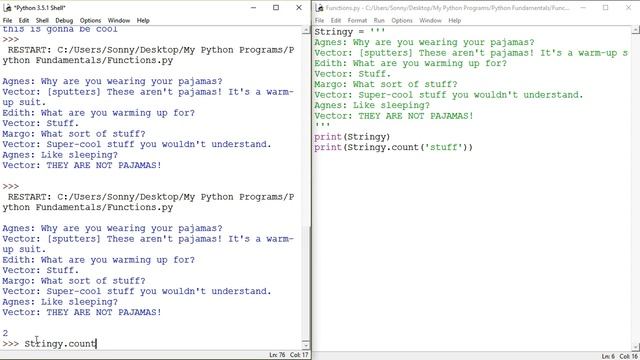Click 'print(Stringy)' line in editor
Viewport: 640px width, 360px height.
[352, 137]
